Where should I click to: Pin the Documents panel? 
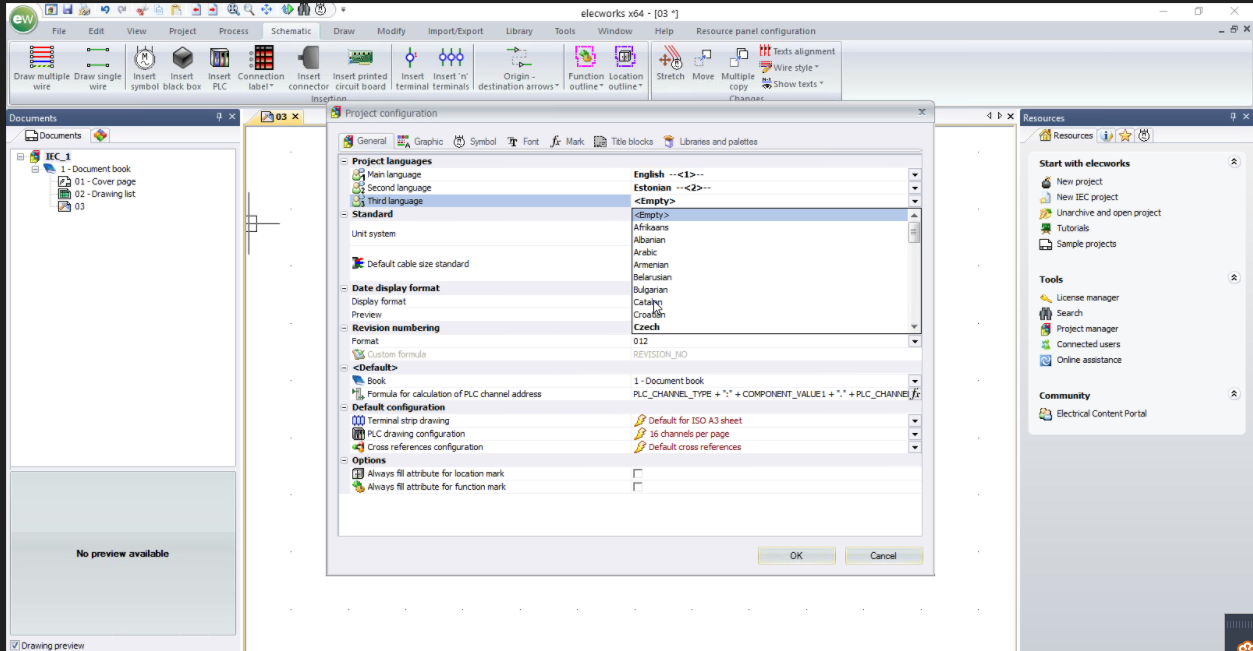219,117
